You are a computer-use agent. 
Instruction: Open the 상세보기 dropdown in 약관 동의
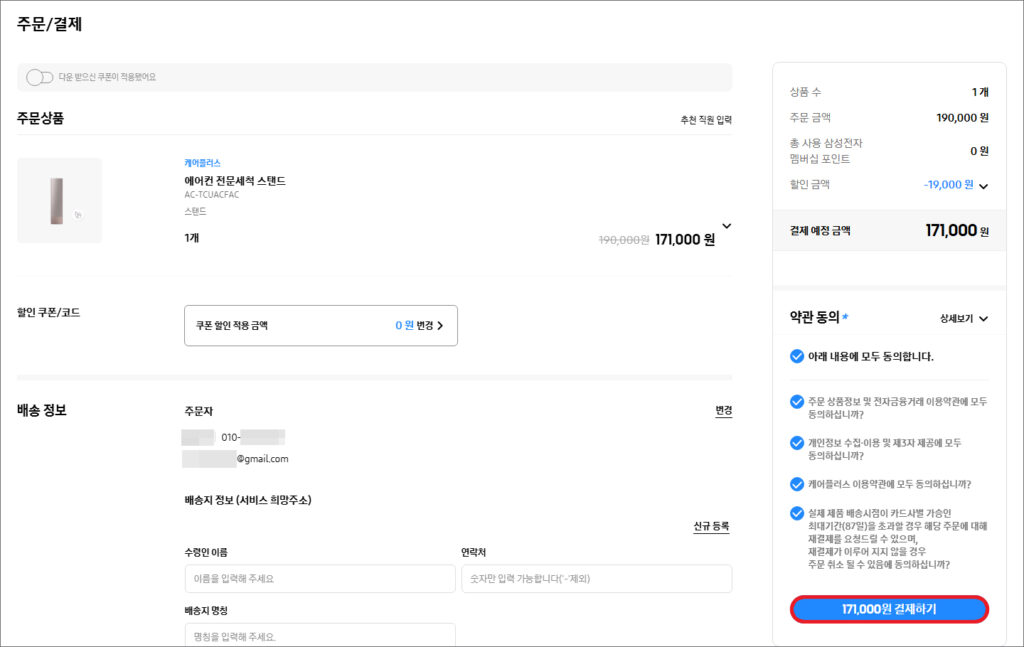pyautogui.click(x=964, y=319)
